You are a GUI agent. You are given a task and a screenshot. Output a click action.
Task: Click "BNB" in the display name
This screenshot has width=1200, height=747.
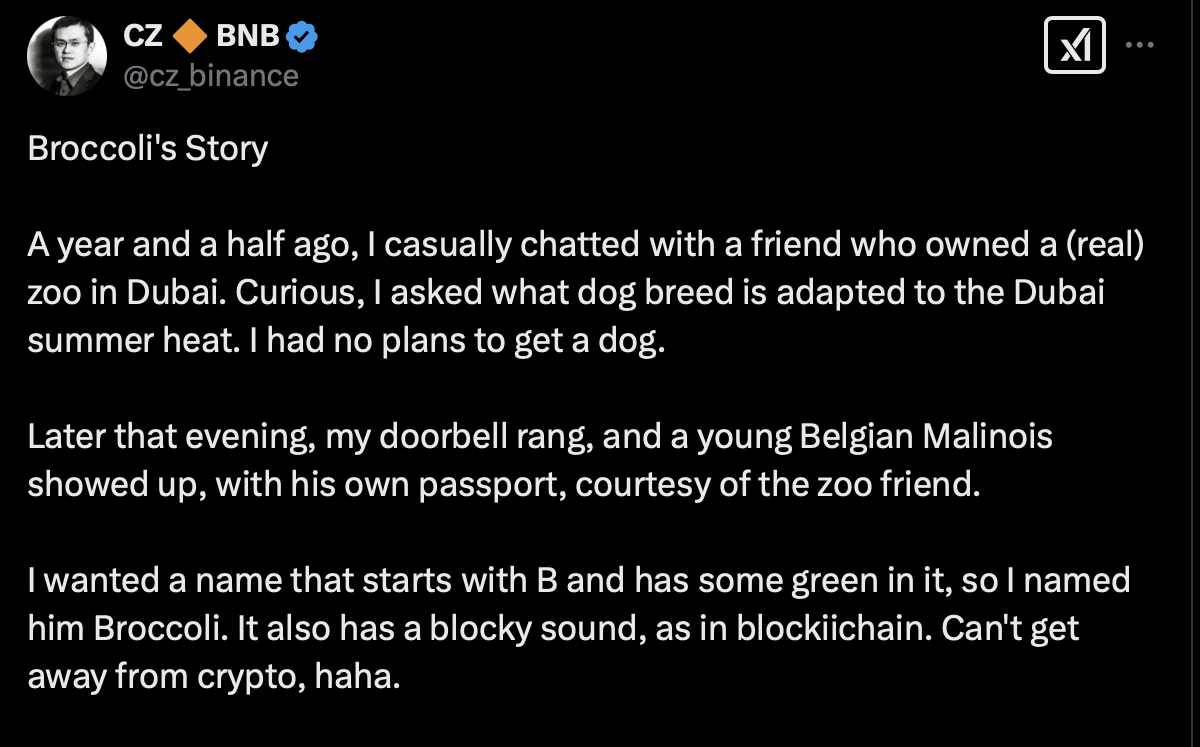click(247, 38)
